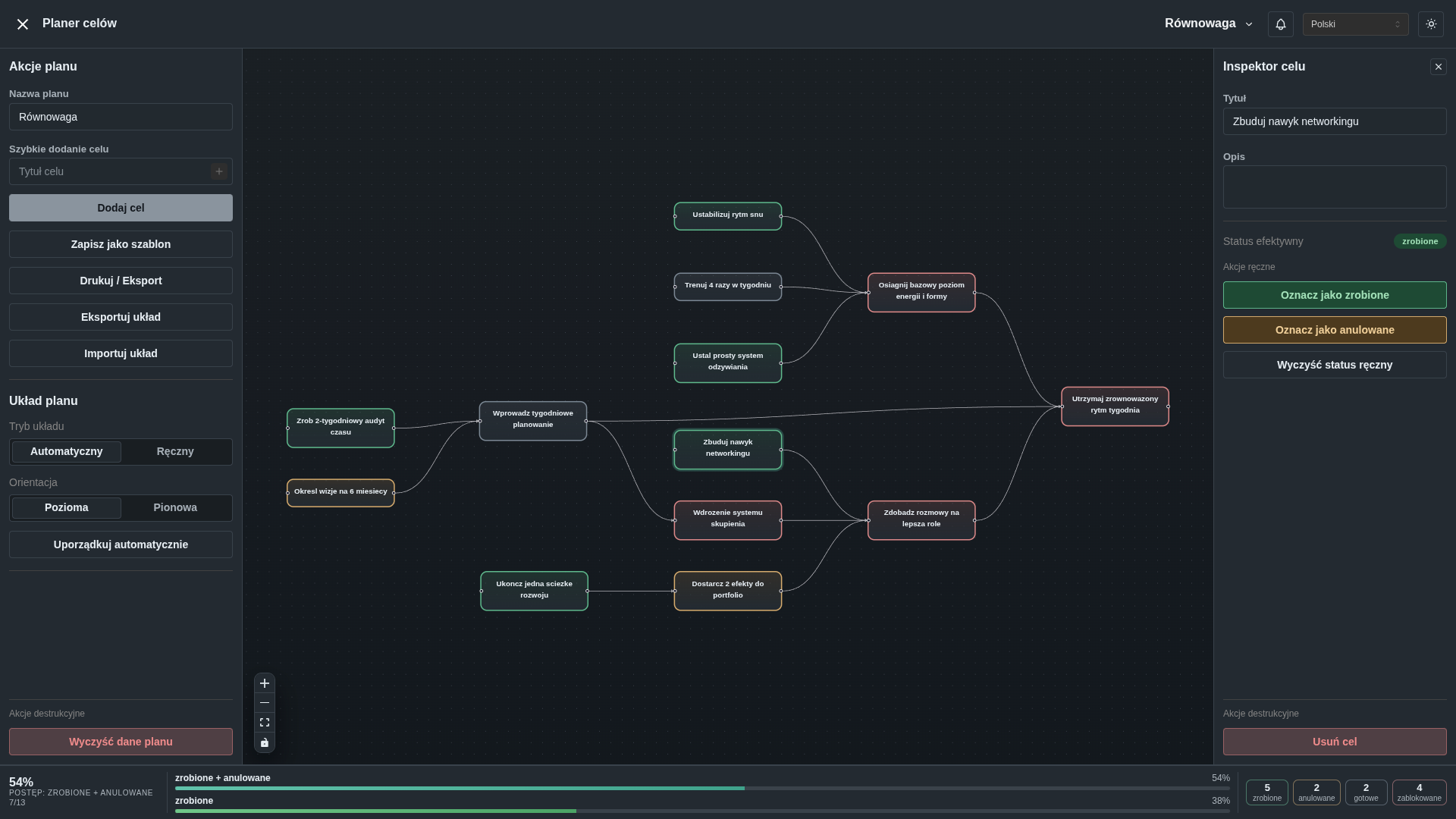Viewport: 1456px width, 819px height.
Task: Zoom in on the canvas with plus icon
Action: (264, 683)
